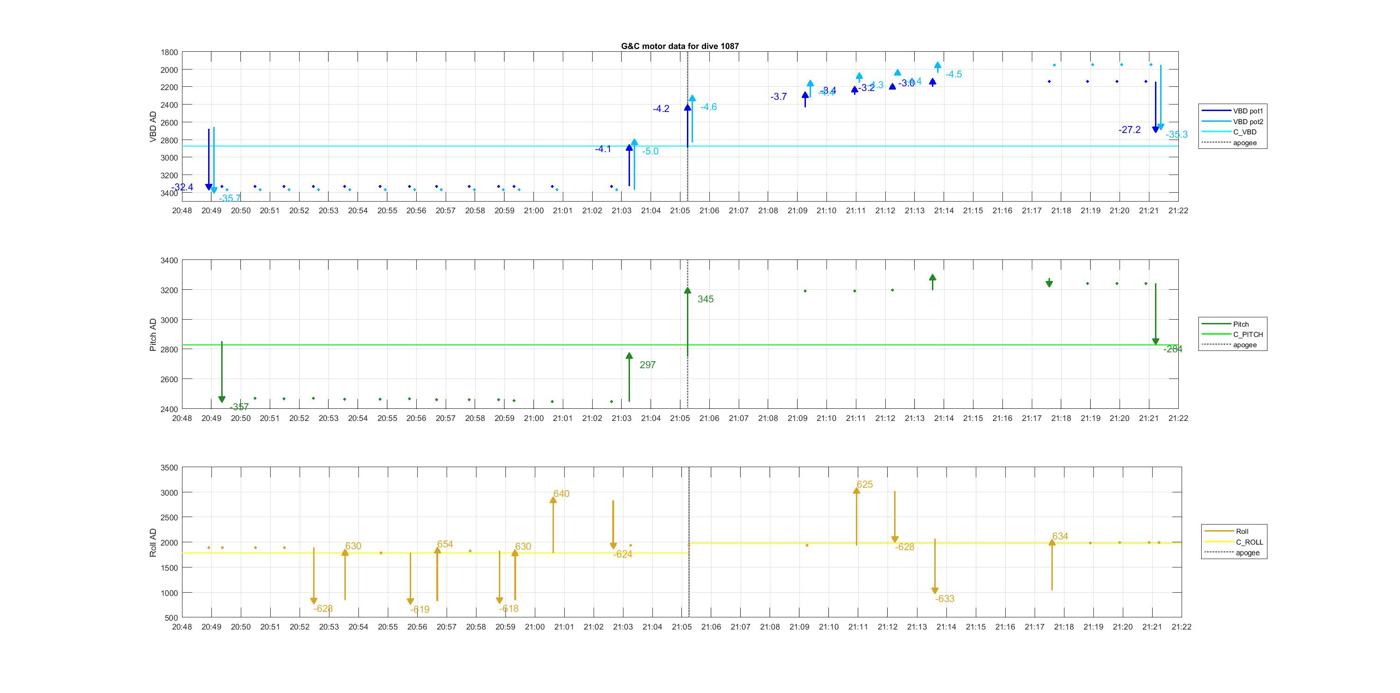1400x693 pixels.
Task: Click the -27.2 VBD data label
Action: tap(1130, 130)
